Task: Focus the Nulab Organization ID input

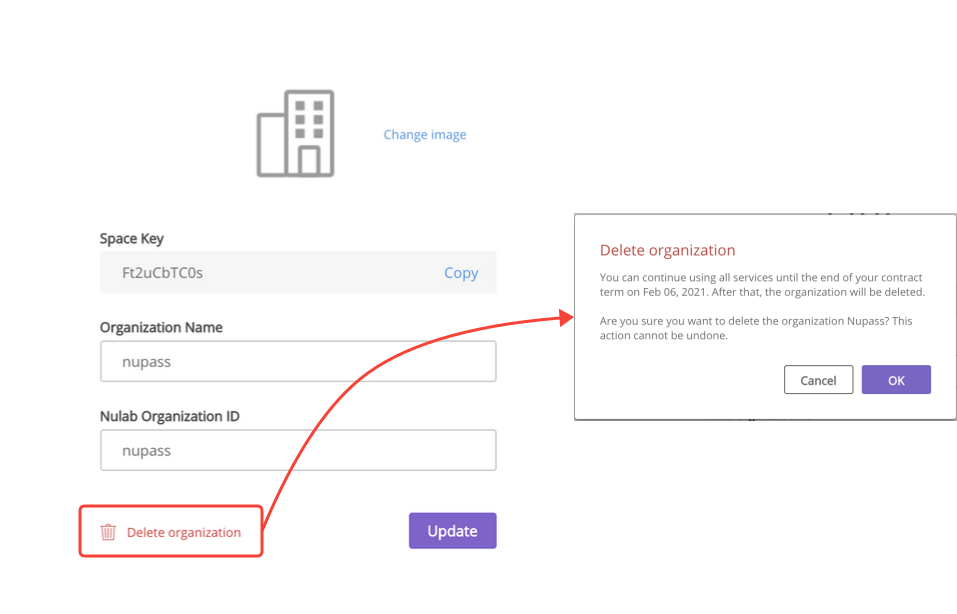Action: click(298, 450)
